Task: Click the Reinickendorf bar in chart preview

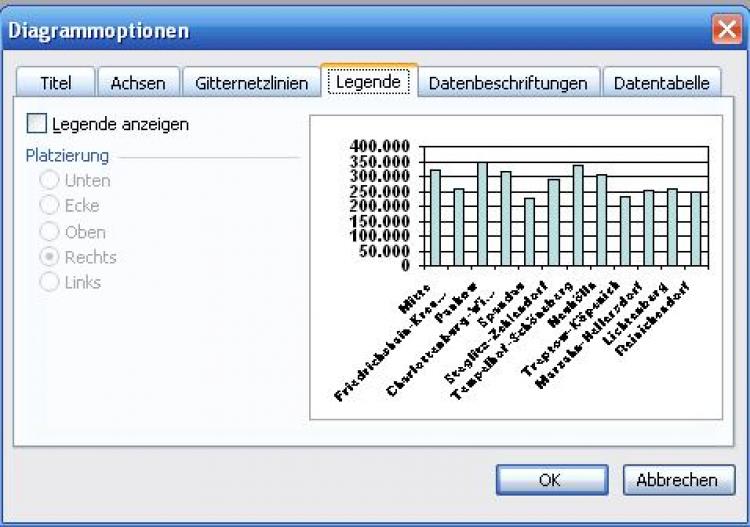Action: point(696,229)
